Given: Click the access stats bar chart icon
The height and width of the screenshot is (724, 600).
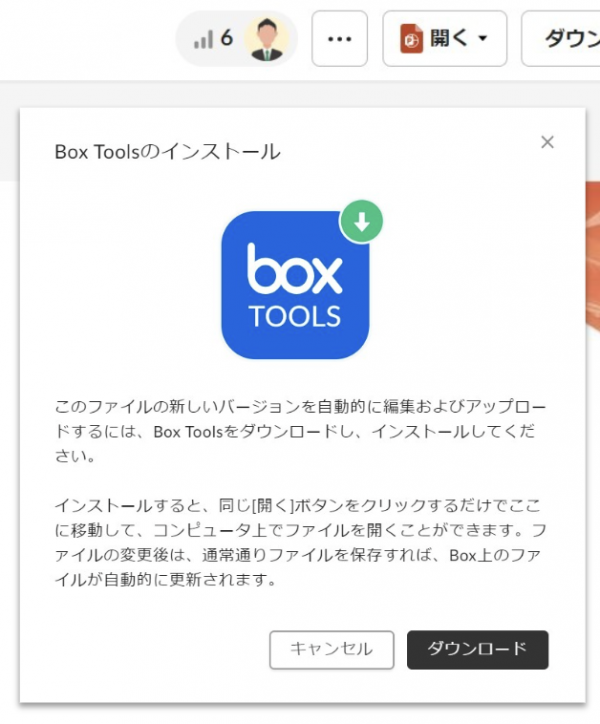Looking at the screenshot, I should 203,39.
